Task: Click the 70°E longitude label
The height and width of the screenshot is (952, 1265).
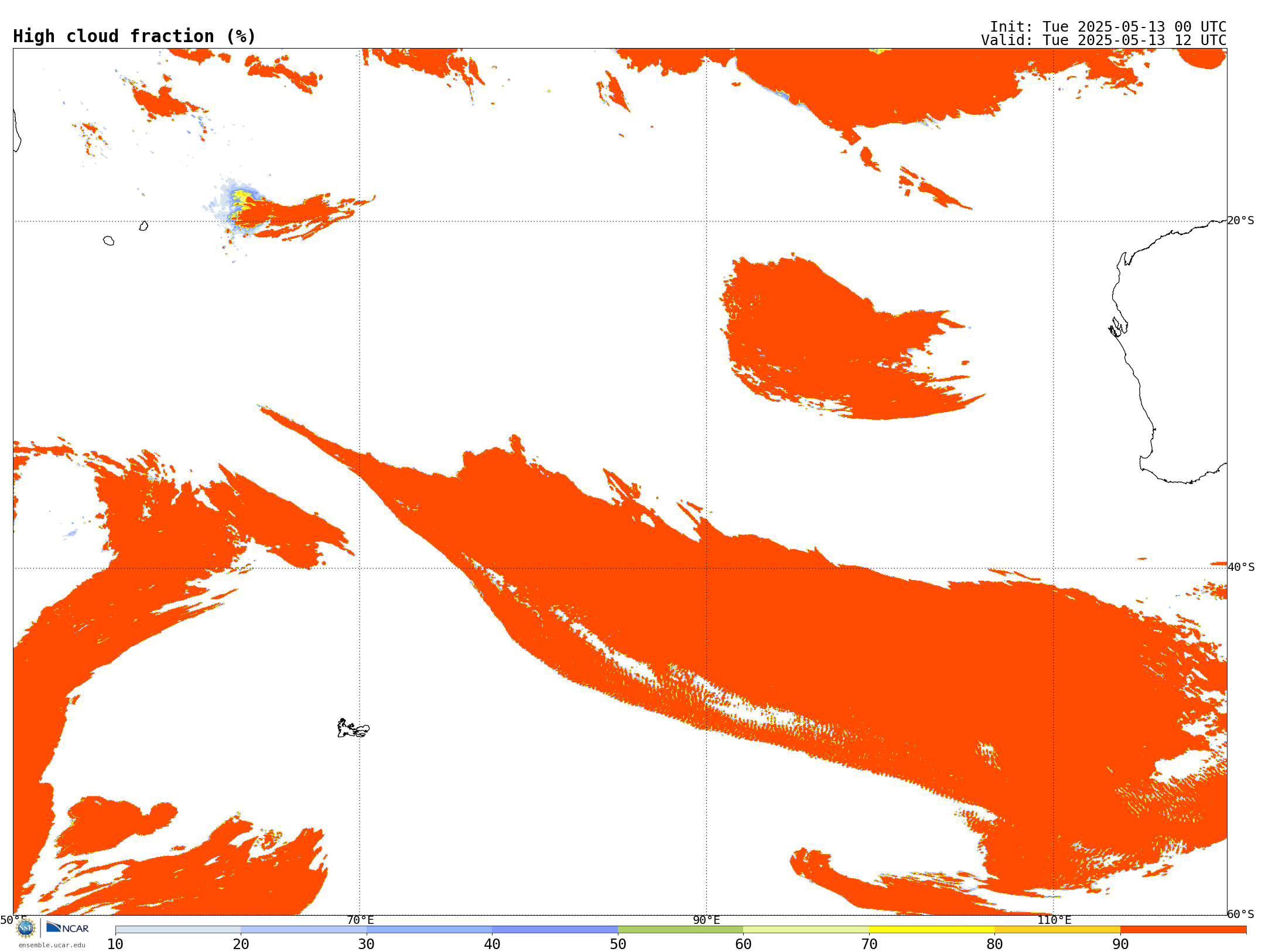Action: pos(360,920)
